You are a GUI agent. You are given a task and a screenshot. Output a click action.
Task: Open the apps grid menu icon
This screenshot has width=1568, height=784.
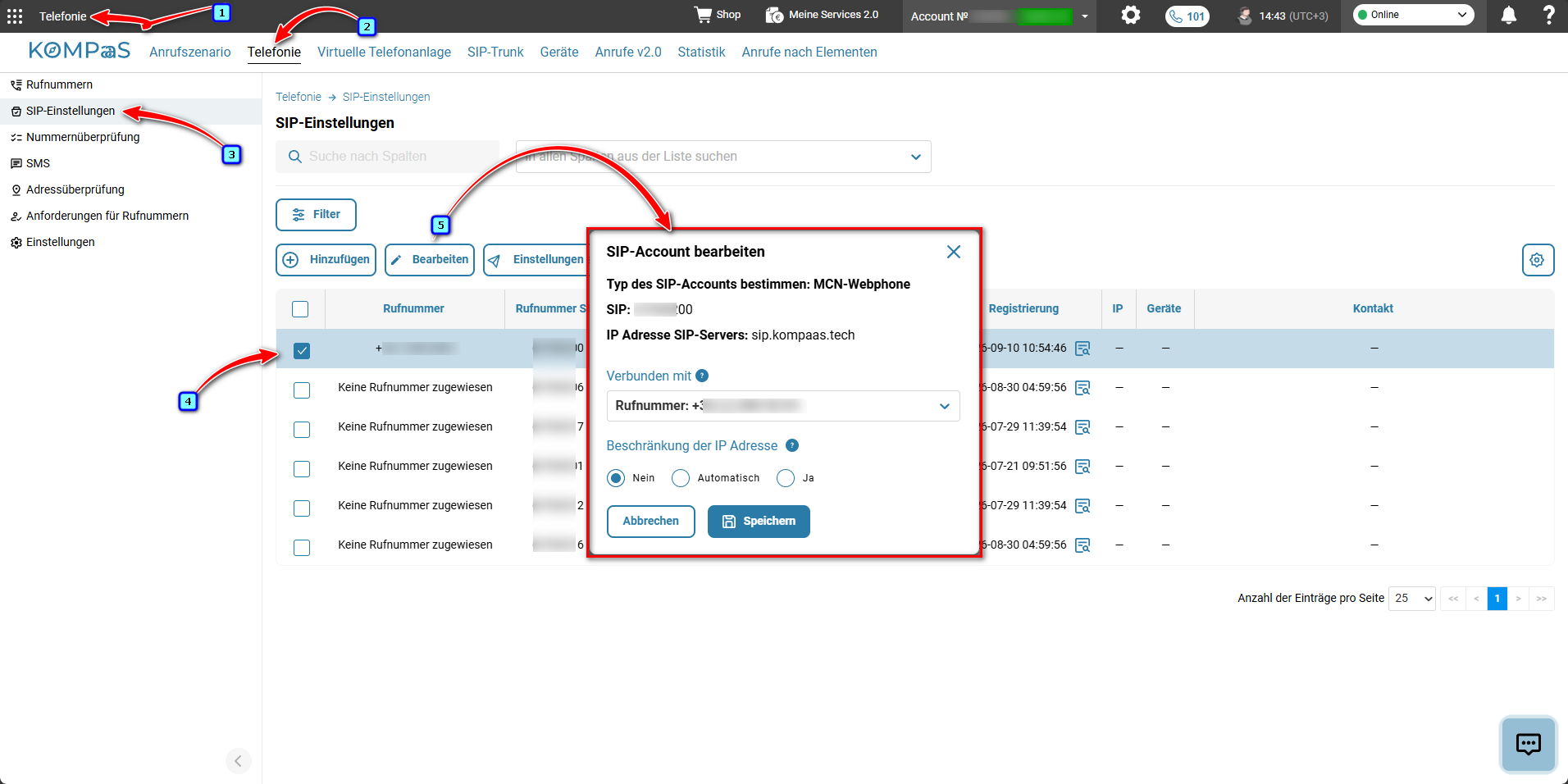15,16
